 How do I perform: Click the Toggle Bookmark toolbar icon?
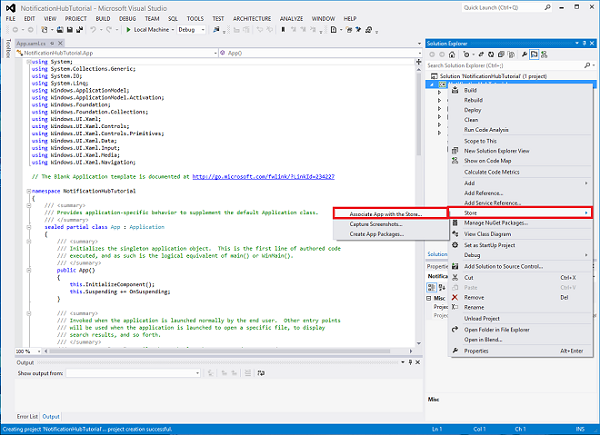tap(283, 29)
